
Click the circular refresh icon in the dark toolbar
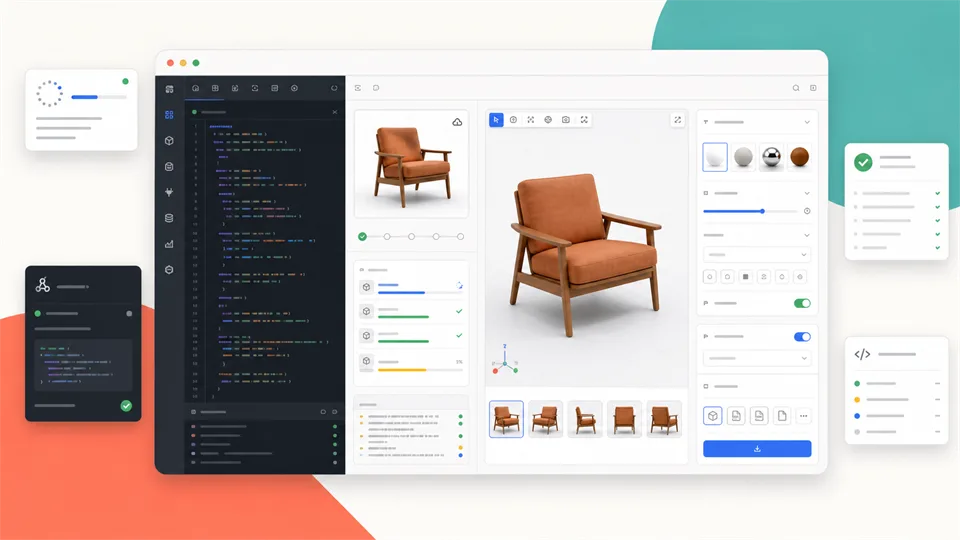[x=334, y=88]
